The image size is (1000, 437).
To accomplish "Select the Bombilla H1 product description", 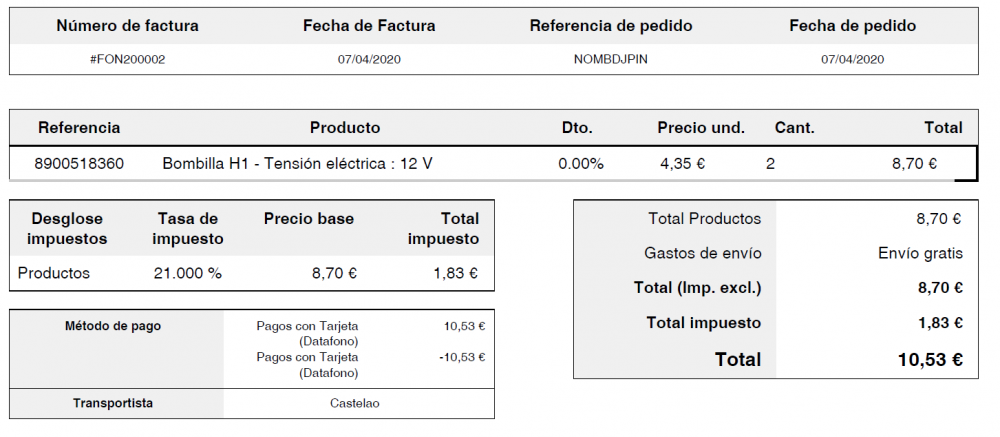I will pyautogui.click(x=297, y=163).
